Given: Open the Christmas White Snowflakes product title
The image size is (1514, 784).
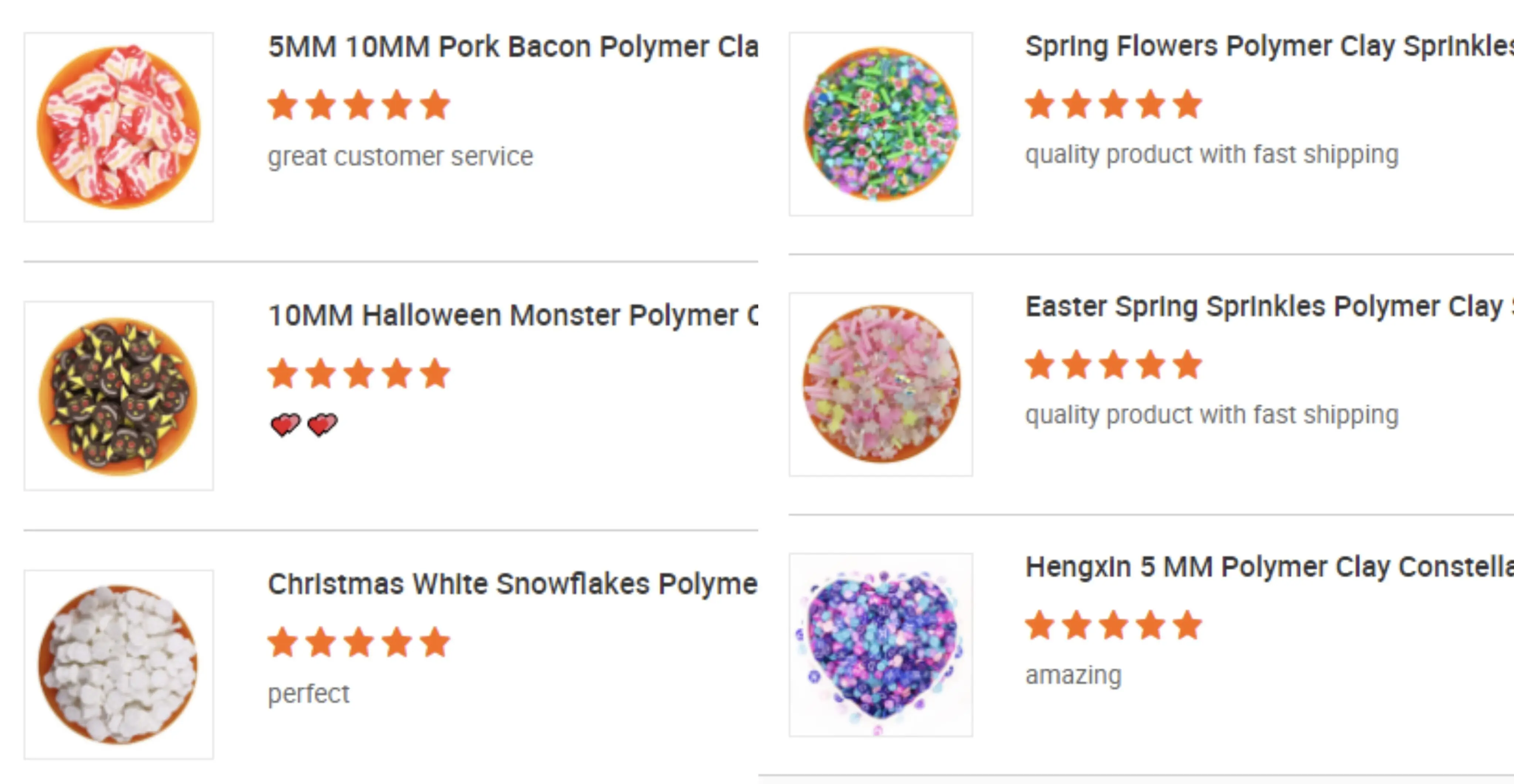Looking at the screenshot, I should 512,584.
